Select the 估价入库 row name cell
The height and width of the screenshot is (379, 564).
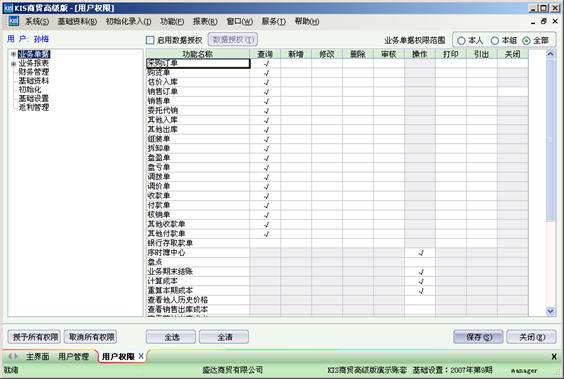[198, 82]
